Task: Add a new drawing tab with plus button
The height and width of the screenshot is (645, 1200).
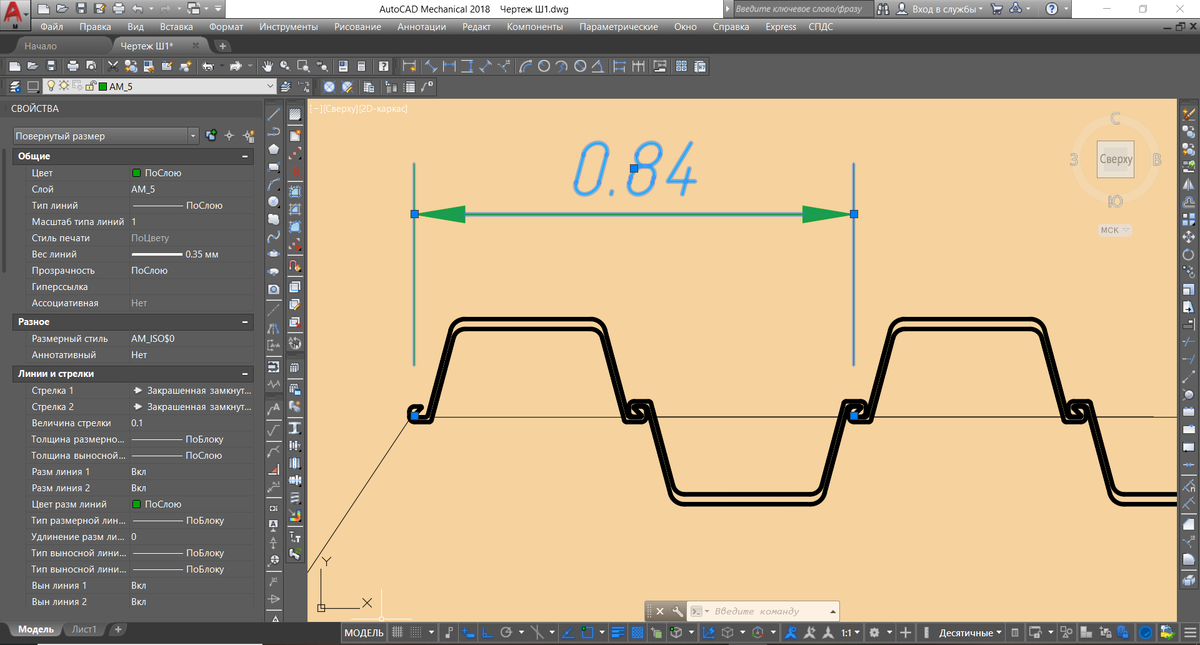Action: pyautogui.click(x=221, y=46)
